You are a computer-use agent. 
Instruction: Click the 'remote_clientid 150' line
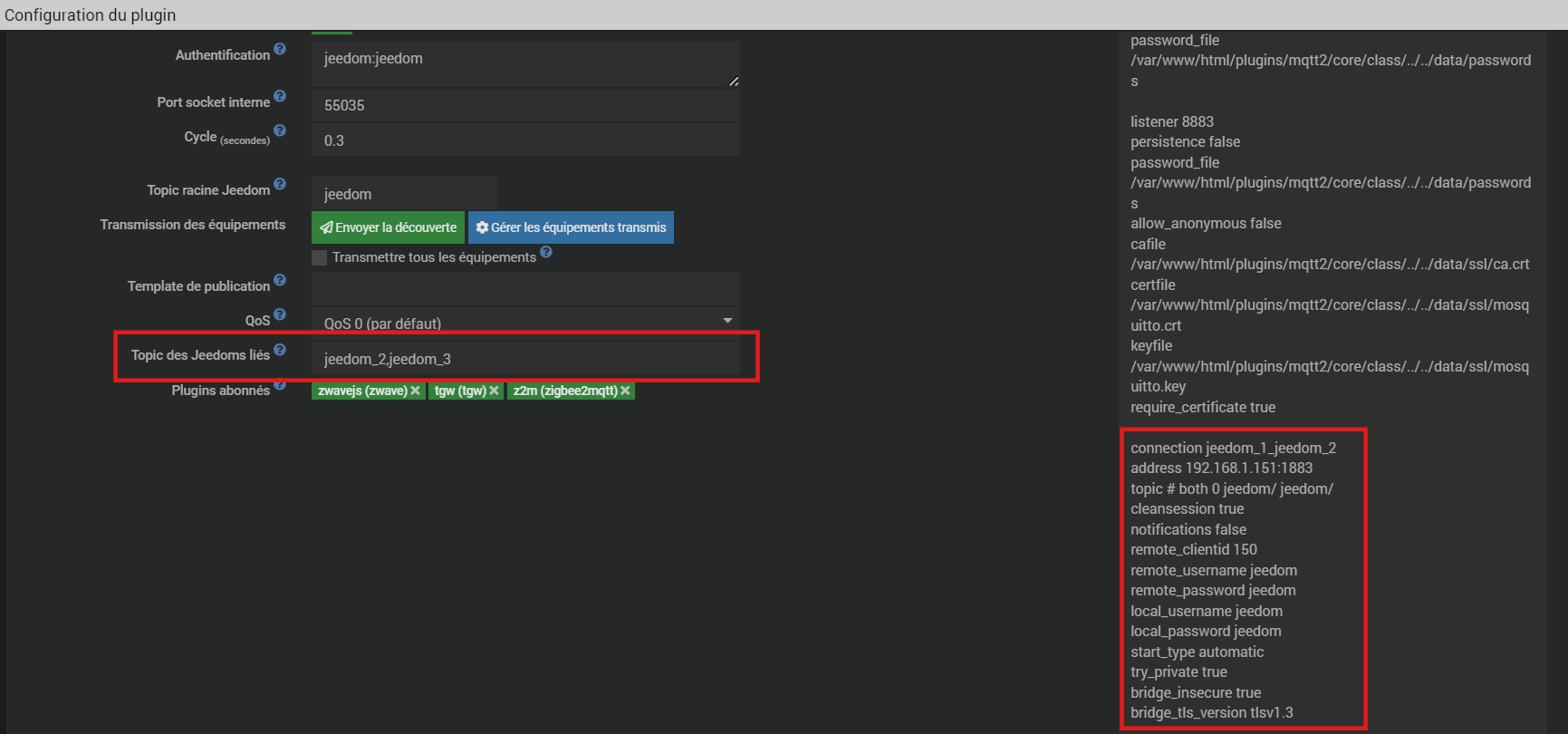coord(1194,549)
